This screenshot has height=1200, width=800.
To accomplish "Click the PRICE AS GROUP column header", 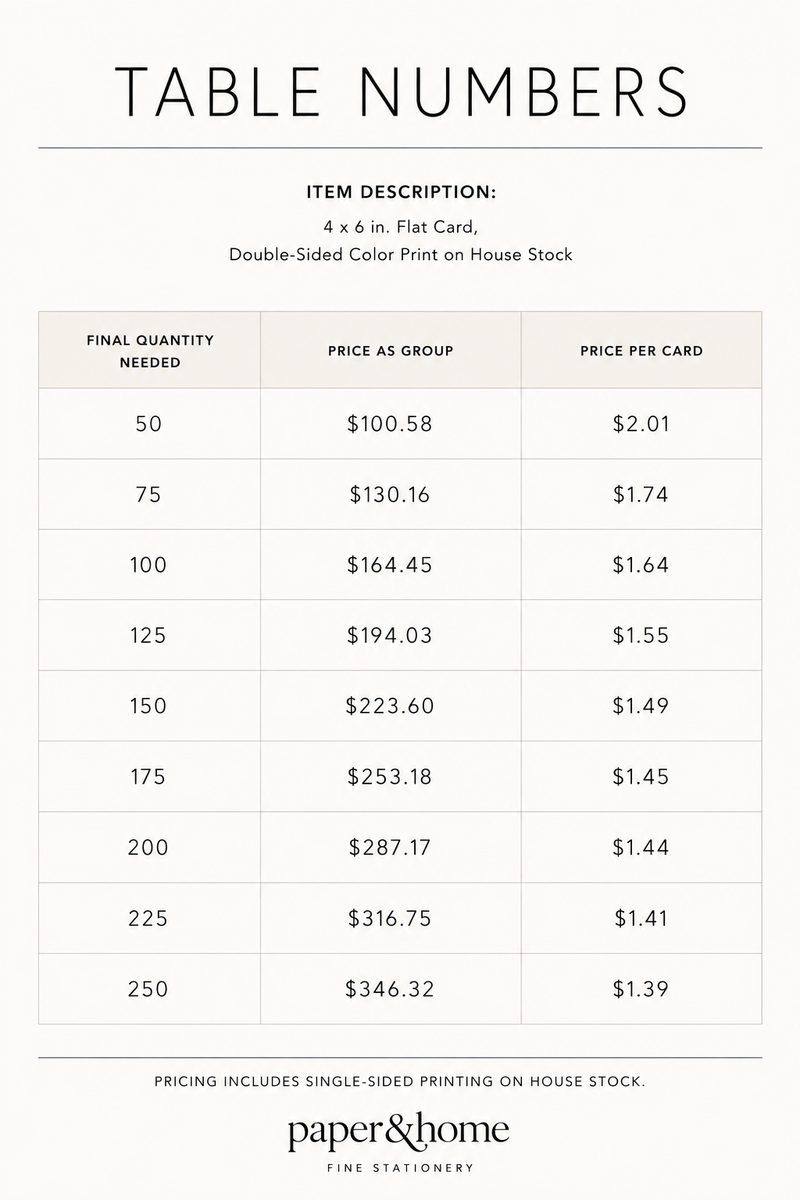I will 391,351.
